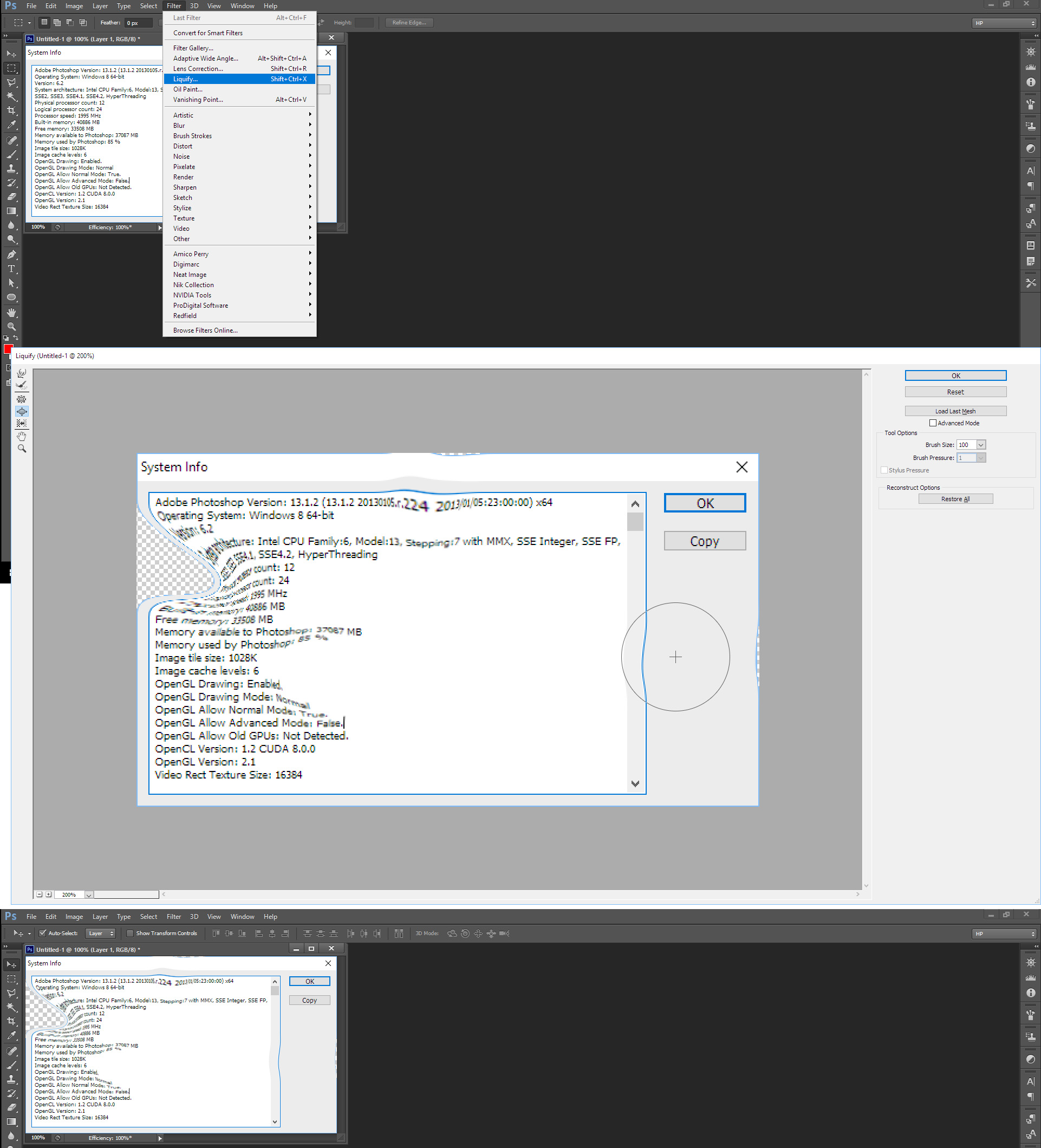The width and height of the screenshot is (1041, 1148).
Task: Click Align top edges icon in Move options
Action: (216, 933)
